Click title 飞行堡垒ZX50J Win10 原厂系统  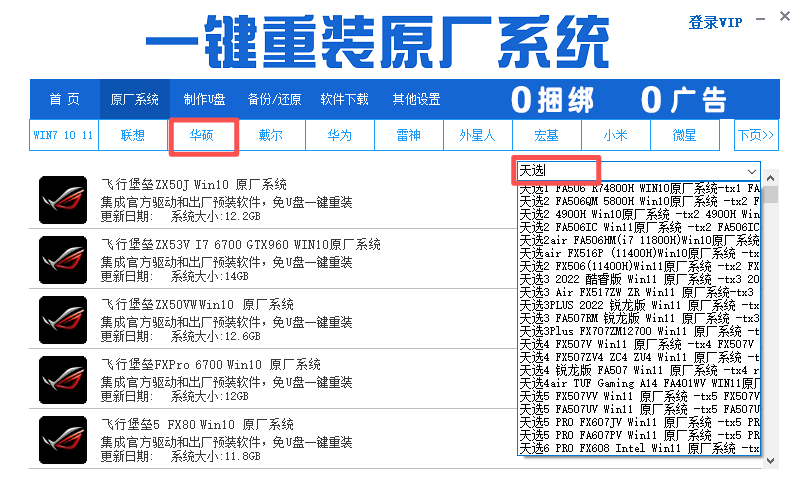click(x=194, y=184)
